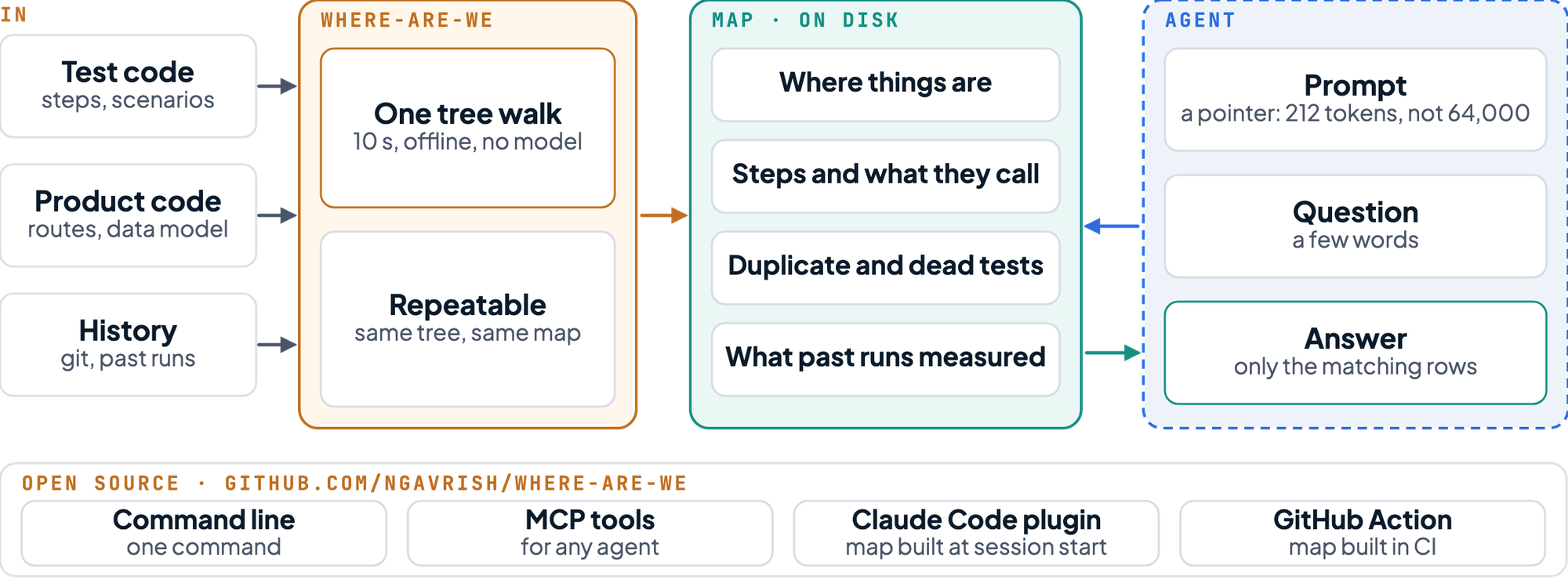Click the History git, past runs box
This screenshot has width=1568, height=579.
click(x=128, y=345)
